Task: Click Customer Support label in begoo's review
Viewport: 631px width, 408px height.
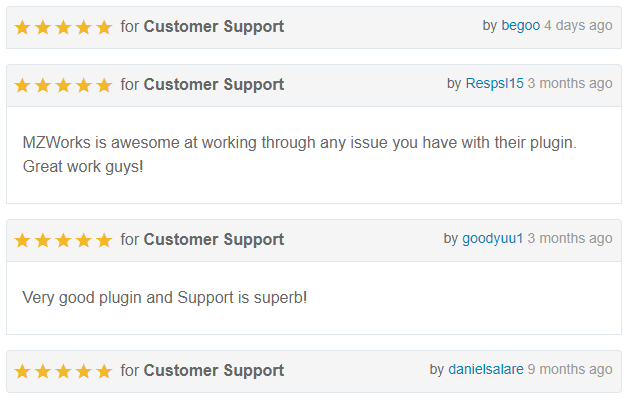Action: [214, 27]
